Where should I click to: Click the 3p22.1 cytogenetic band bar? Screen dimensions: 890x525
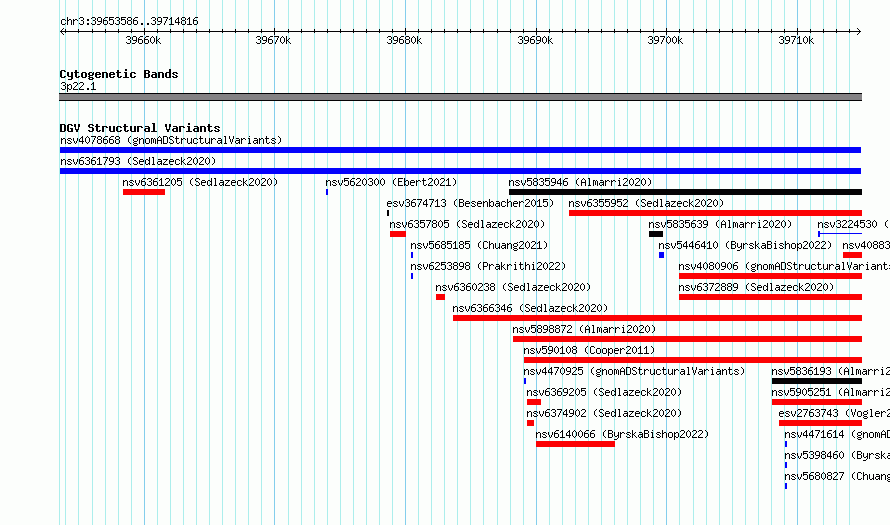click(460, 97)
